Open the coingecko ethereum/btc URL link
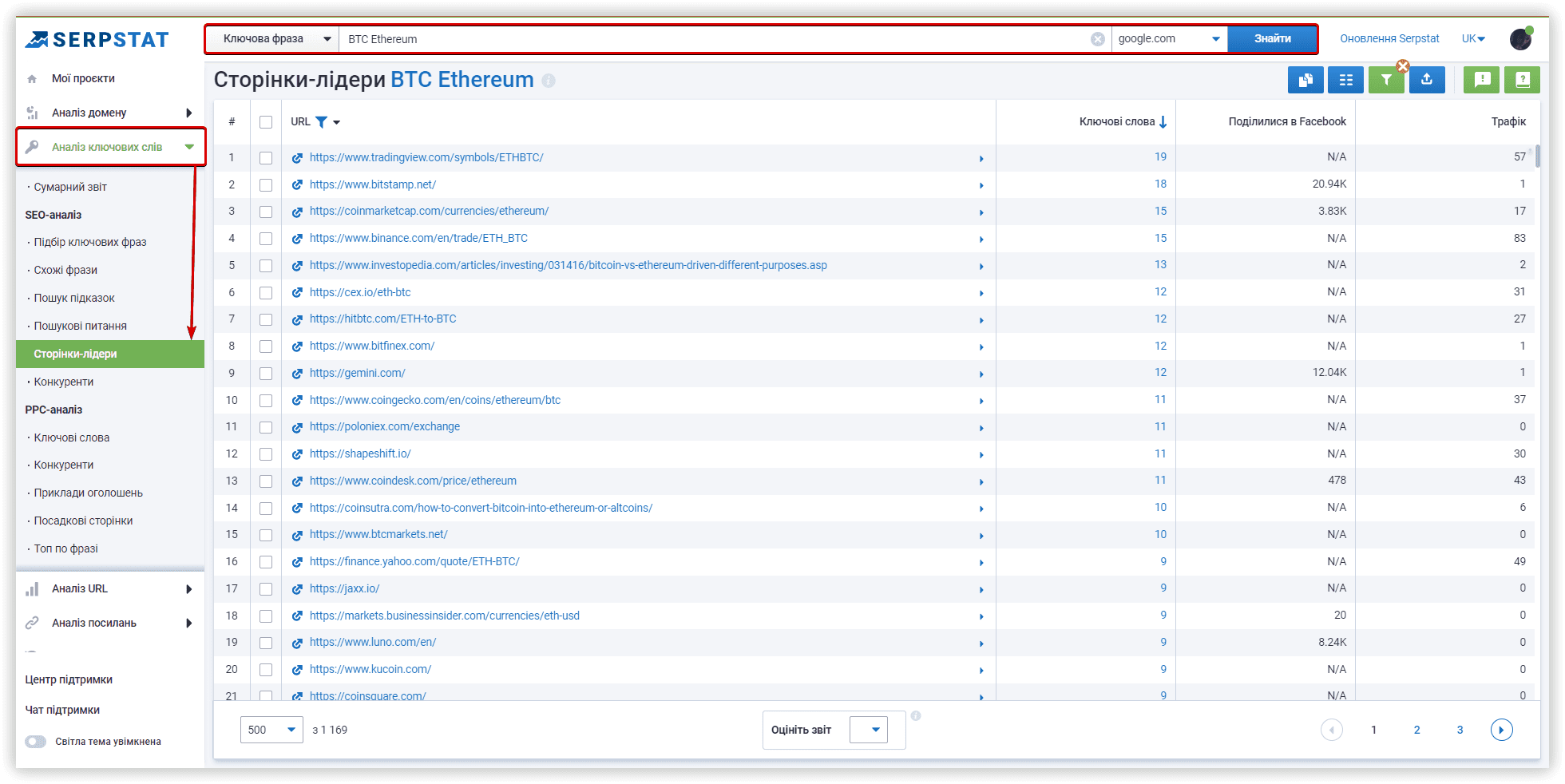The height and width of the screenshot is (784, 1565). (x=435, y=400)
